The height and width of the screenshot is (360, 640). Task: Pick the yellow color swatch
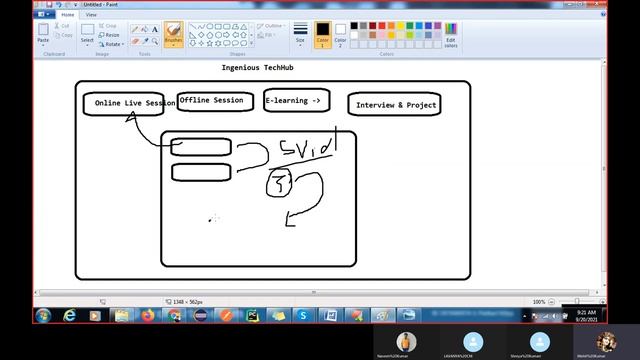tap(400, 26)
